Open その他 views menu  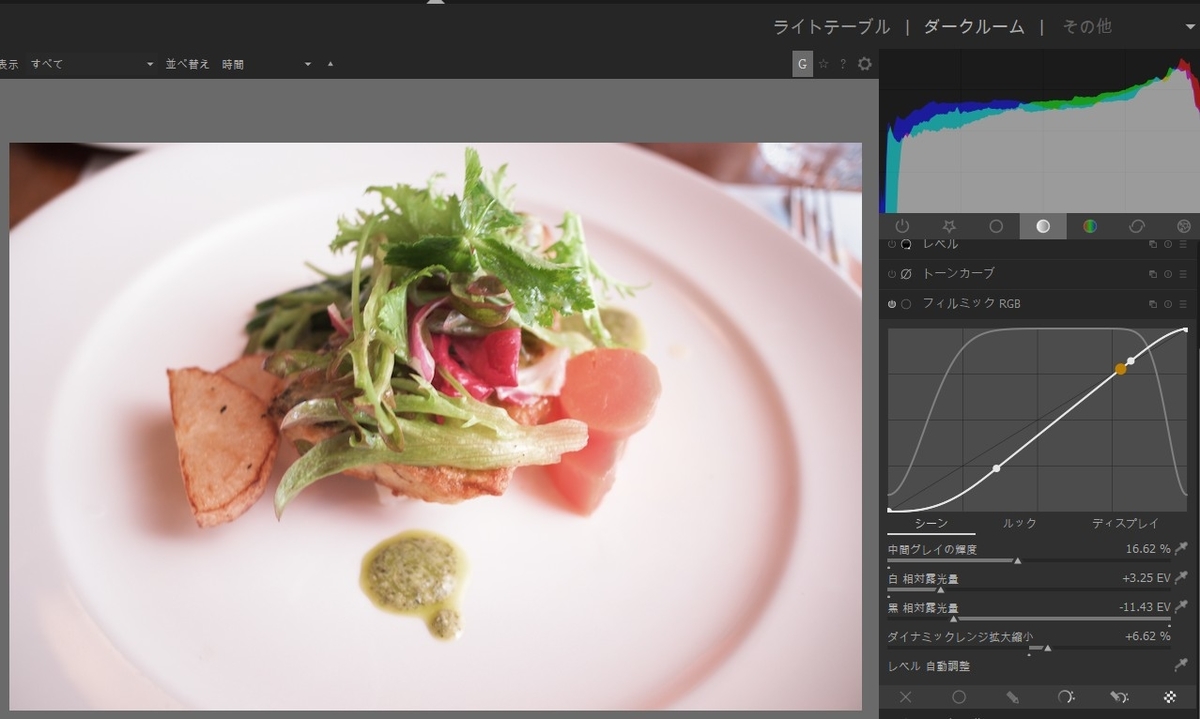[x=1087, y=27]
